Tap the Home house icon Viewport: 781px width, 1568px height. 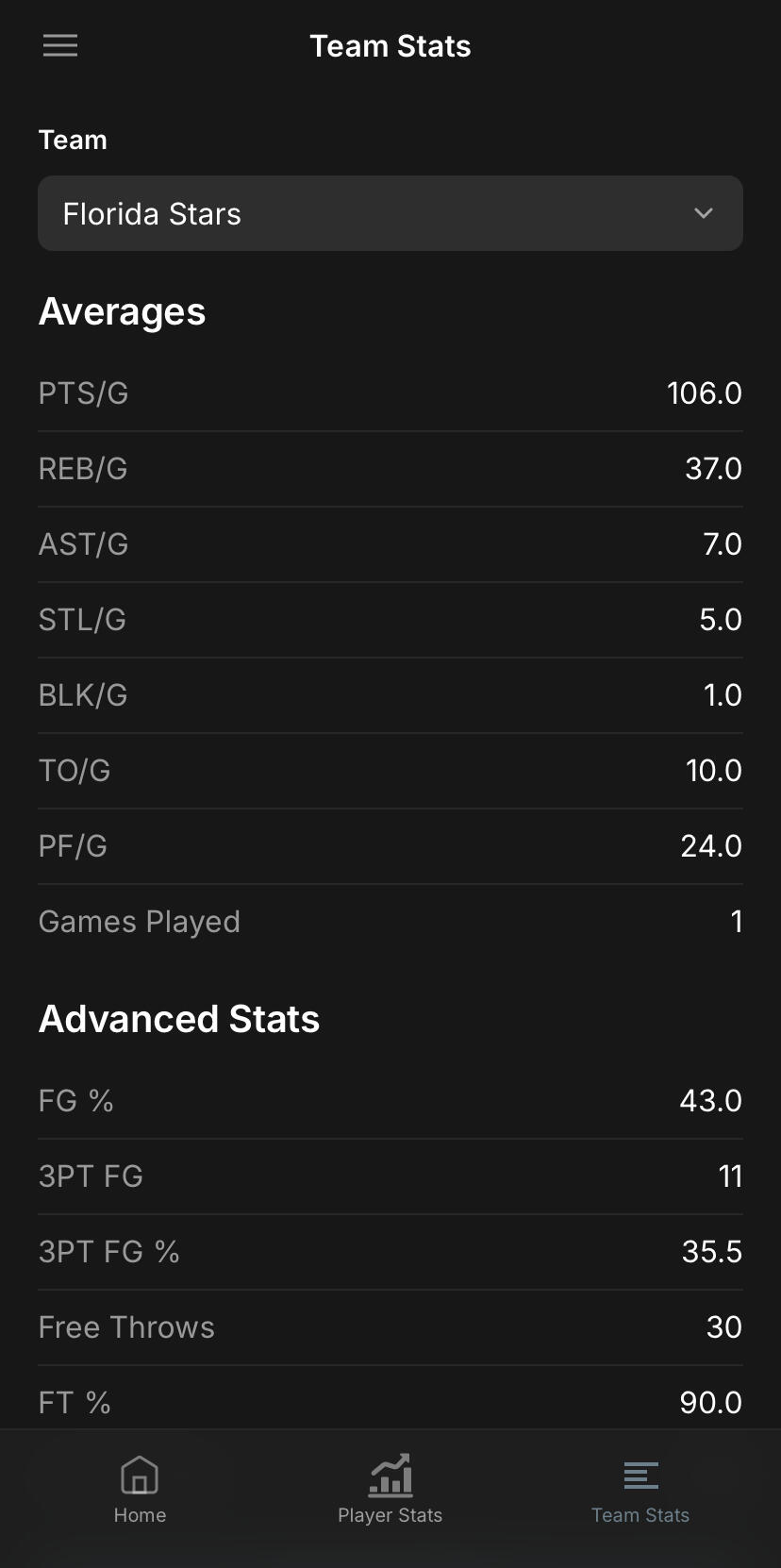140,1475
